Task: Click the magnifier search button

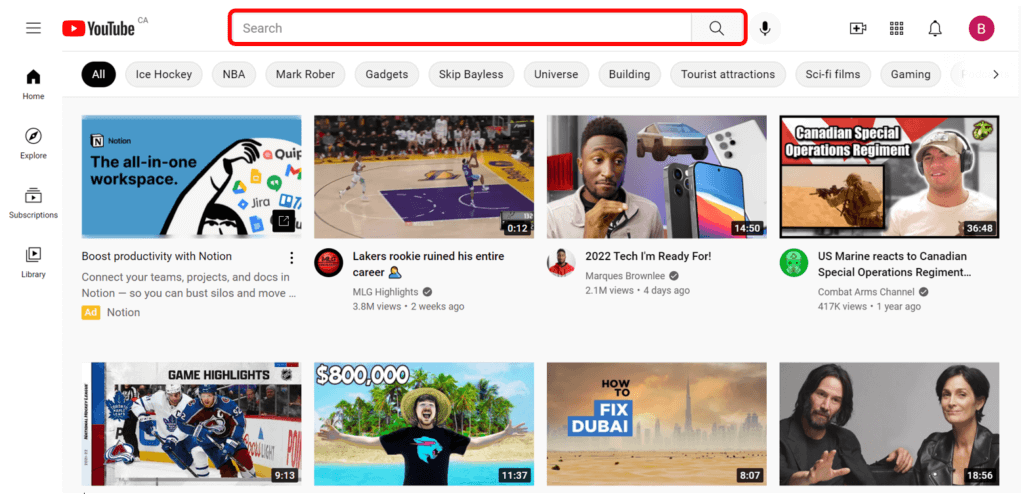Action: pos(716,28)
